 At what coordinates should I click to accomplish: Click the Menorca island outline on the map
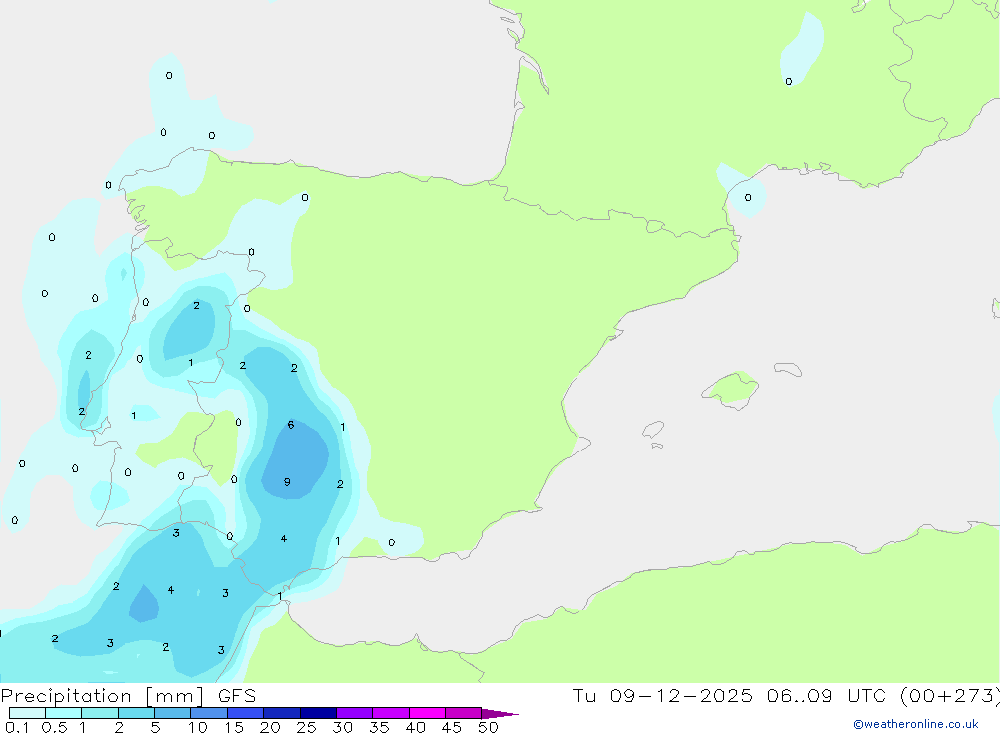click(x=788, y=369)
